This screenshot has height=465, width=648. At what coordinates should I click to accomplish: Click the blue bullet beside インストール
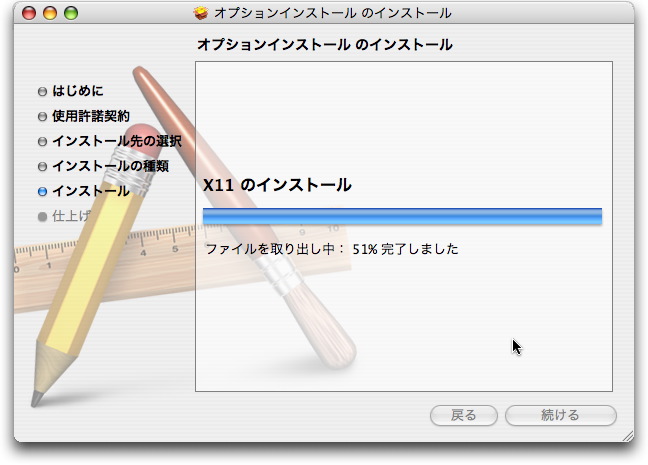(x=42, y=192)
